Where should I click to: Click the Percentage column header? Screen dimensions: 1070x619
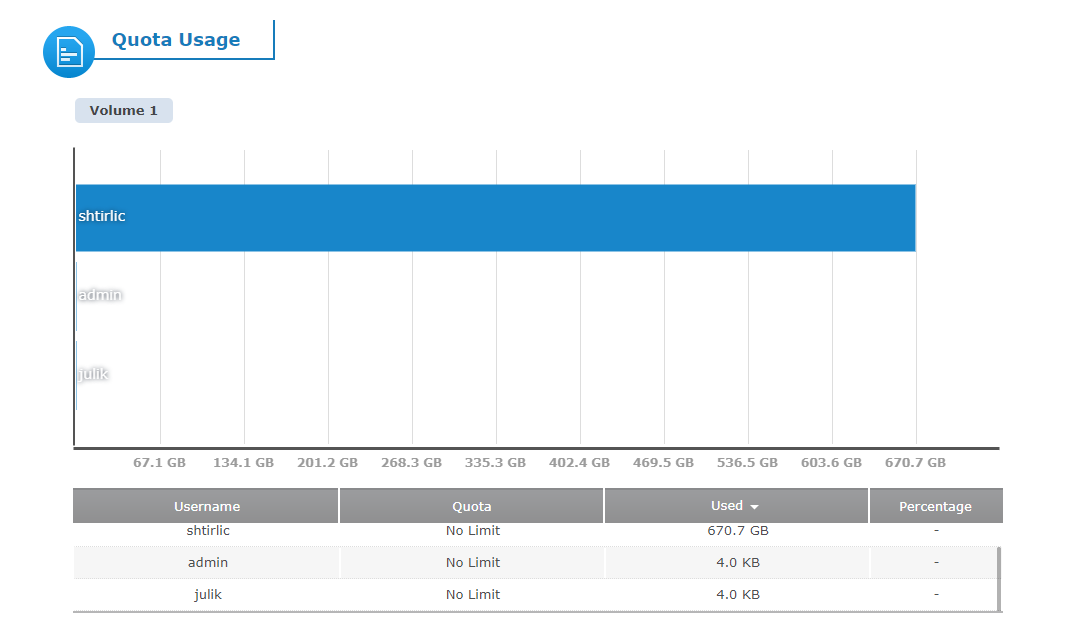(x=935, y=506)
